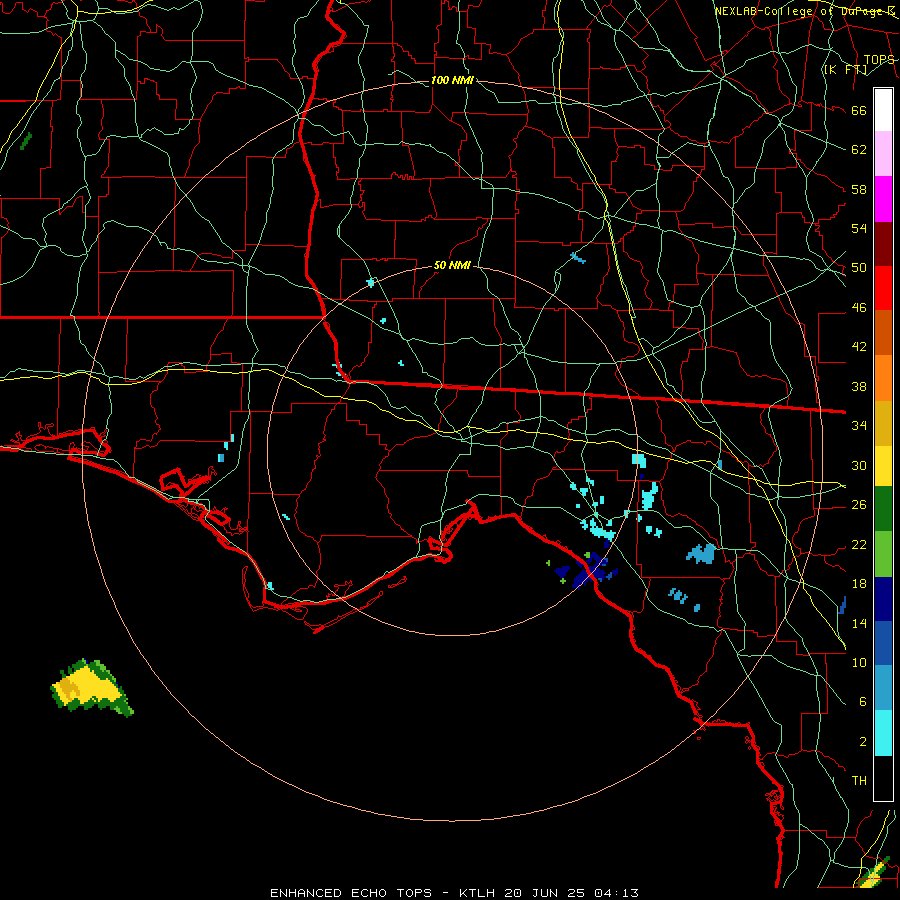The height and width of the screenshot is (900, 900).
Task: Click legend value "14"
Action: tap(859, 623)
